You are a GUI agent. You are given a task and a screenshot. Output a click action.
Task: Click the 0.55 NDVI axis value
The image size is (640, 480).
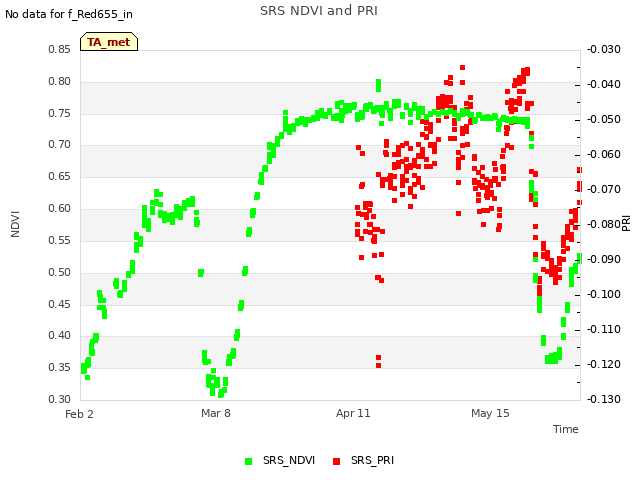click(x=60, y=240)
